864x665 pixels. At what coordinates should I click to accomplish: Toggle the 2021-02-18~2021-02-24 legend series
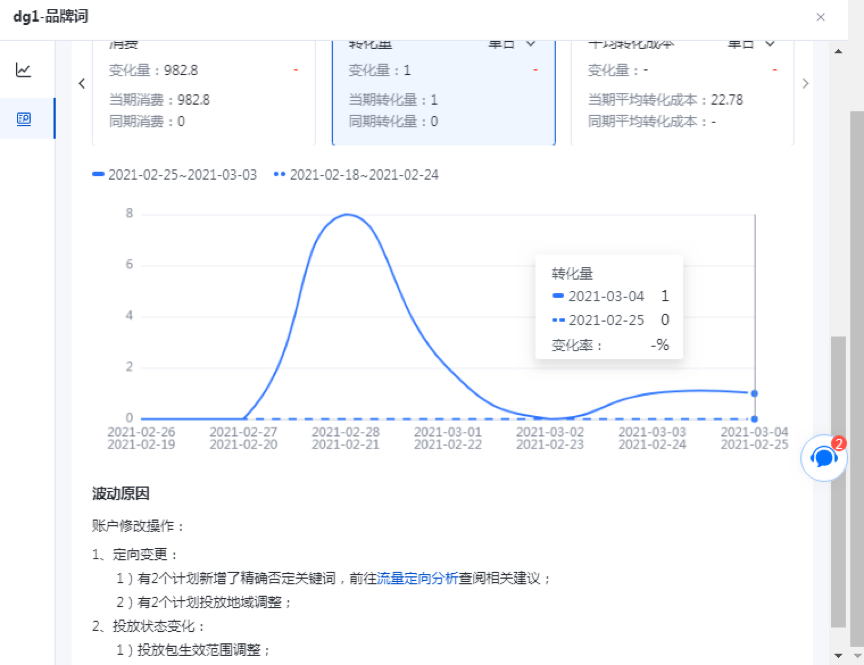(356, 175)
